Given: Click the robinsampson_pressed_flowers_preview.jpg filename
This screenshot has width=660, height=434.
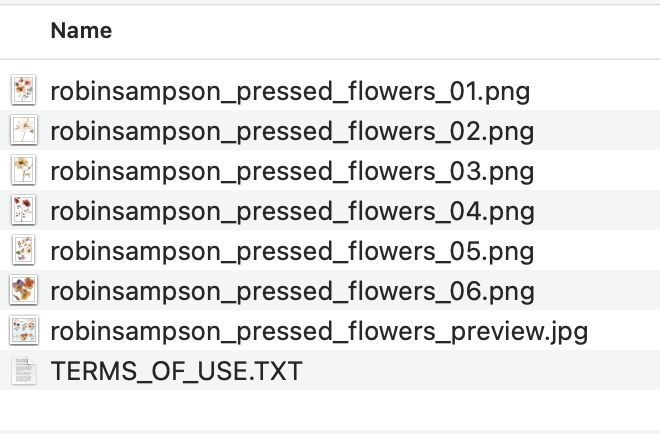Looking at the screenshot, I should coord(319,332).
